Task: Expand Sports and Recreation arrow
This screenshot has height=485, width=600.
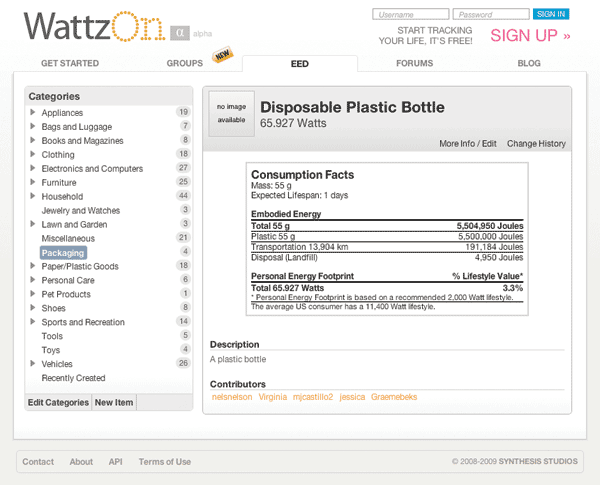Action: click(33, 322)
